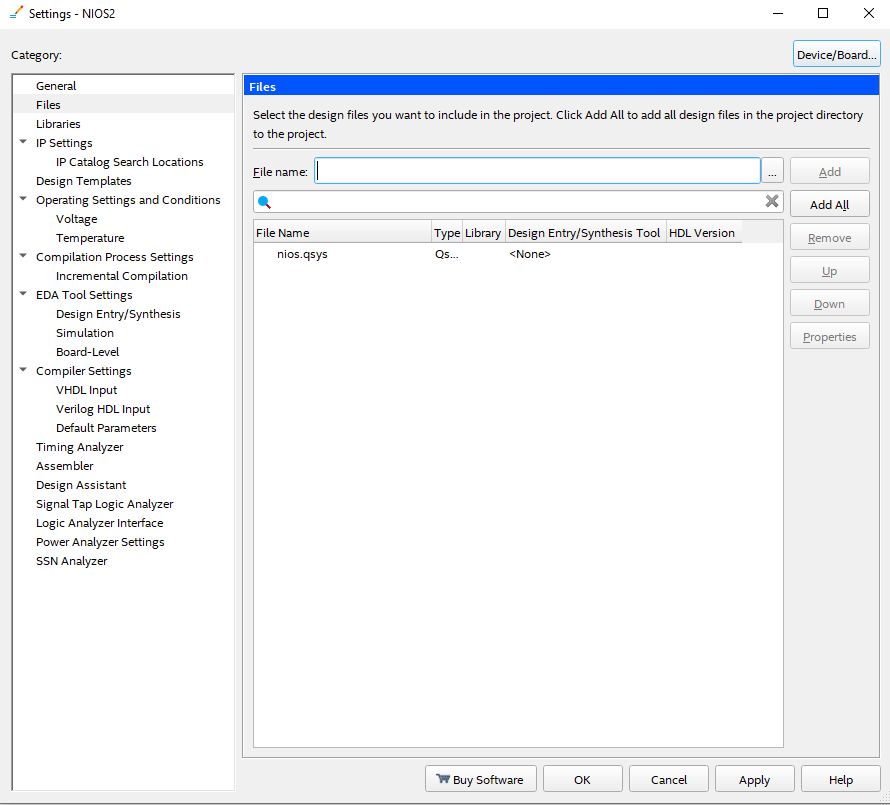The width and height of the screenshot is (890, 805).
Task: Maximize the Settings window
Action: point(822,13)
